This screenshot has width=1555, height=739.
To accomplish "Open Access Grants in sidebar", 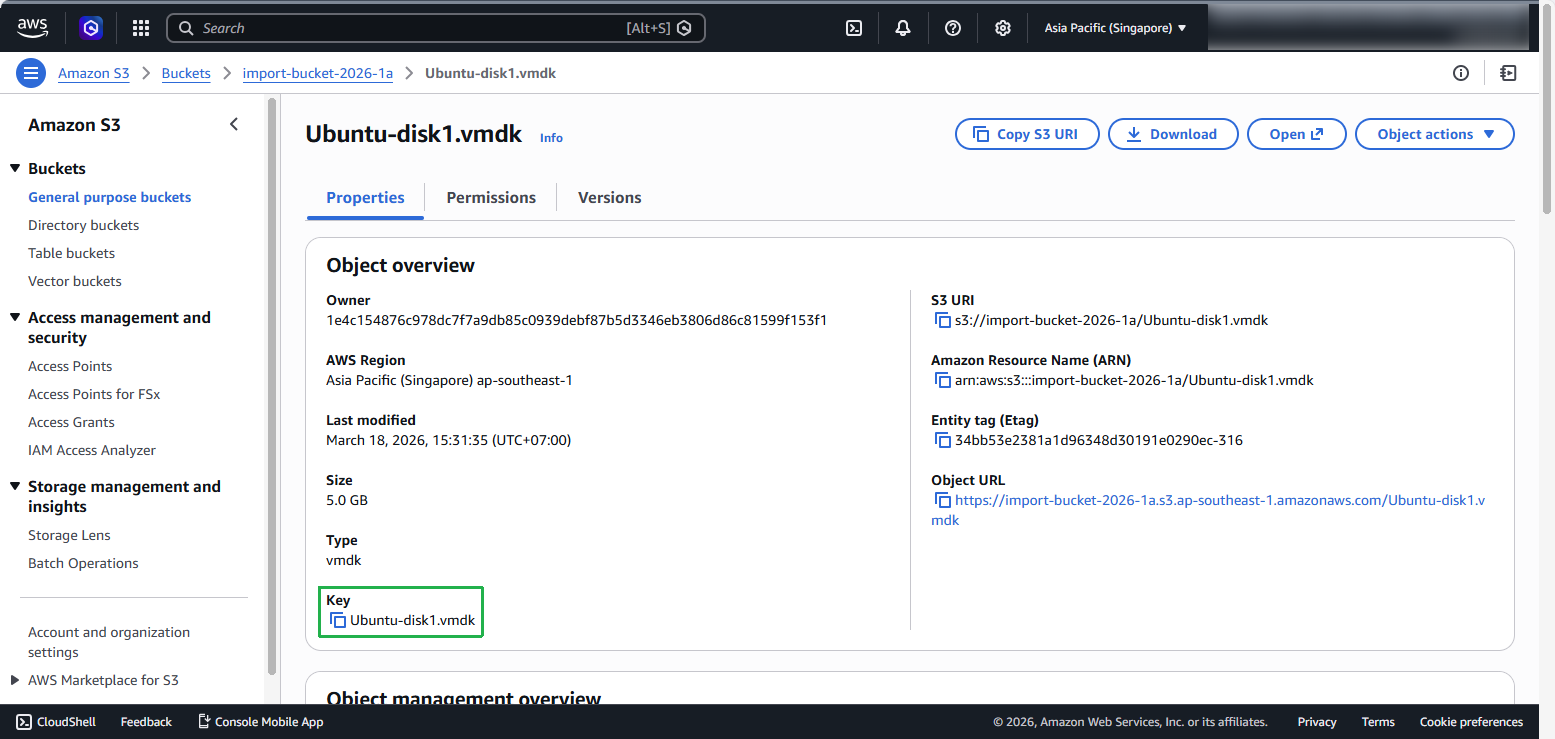I will pyautogui.click(x=71, y=422).
